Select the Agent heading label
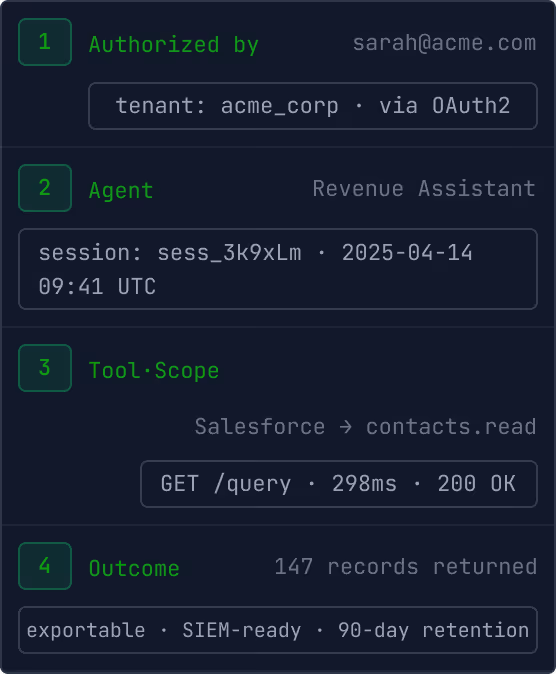Image resolution: width=556 pixels, height=674 pixels. (x=121, y=190)
